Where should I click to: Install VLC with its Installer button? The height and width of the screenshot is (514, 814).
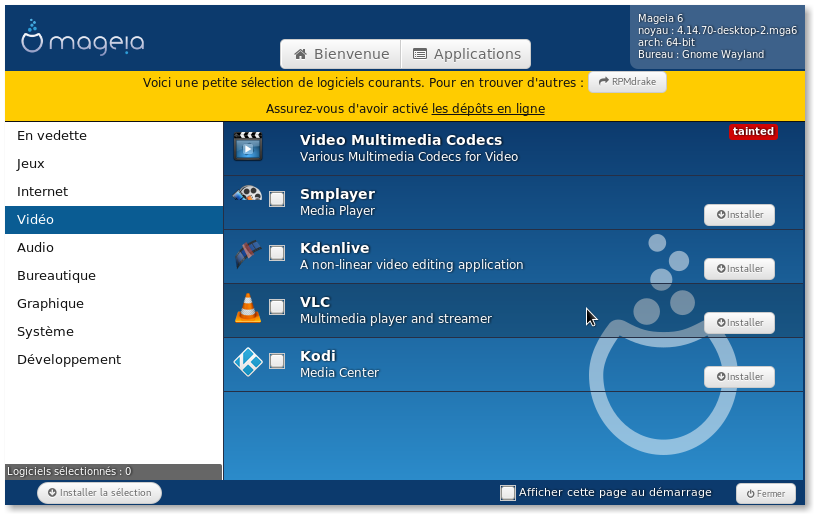click(739, 323)
